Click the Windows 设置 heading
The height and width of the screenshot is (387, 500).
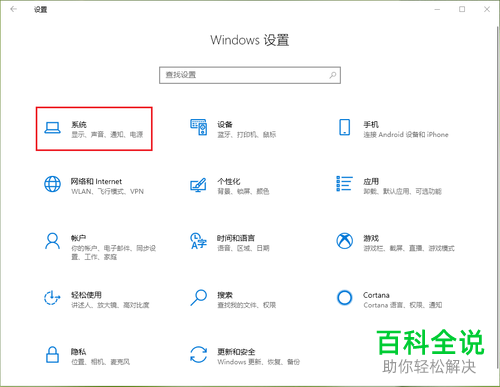click(250, 40)
